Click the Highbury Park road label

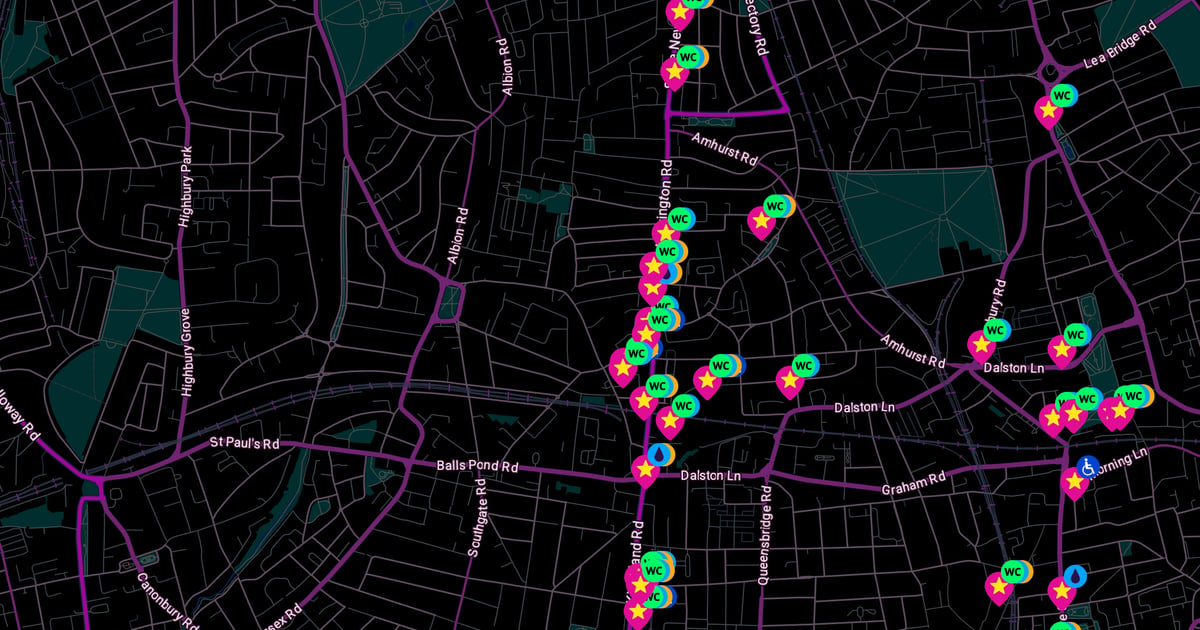(x=184, y=188)
